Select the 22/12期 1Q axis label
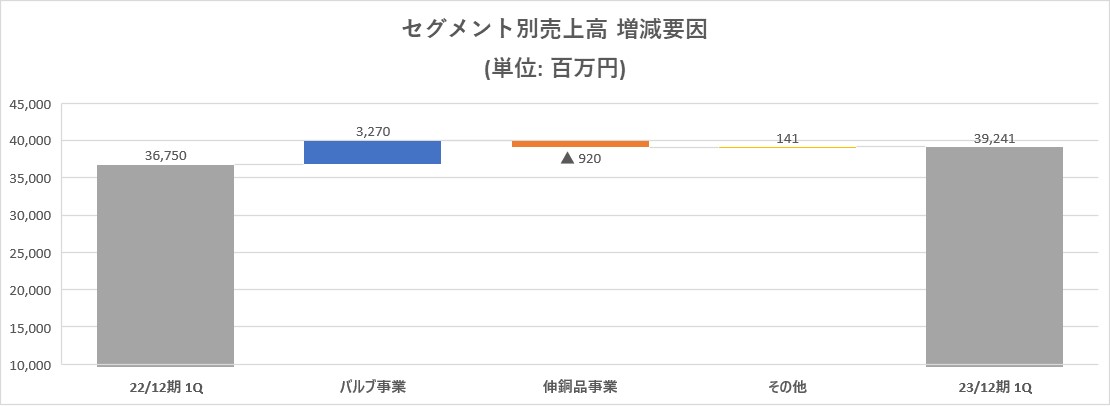This screenshot has width=1110, height=406. point(166,387)
